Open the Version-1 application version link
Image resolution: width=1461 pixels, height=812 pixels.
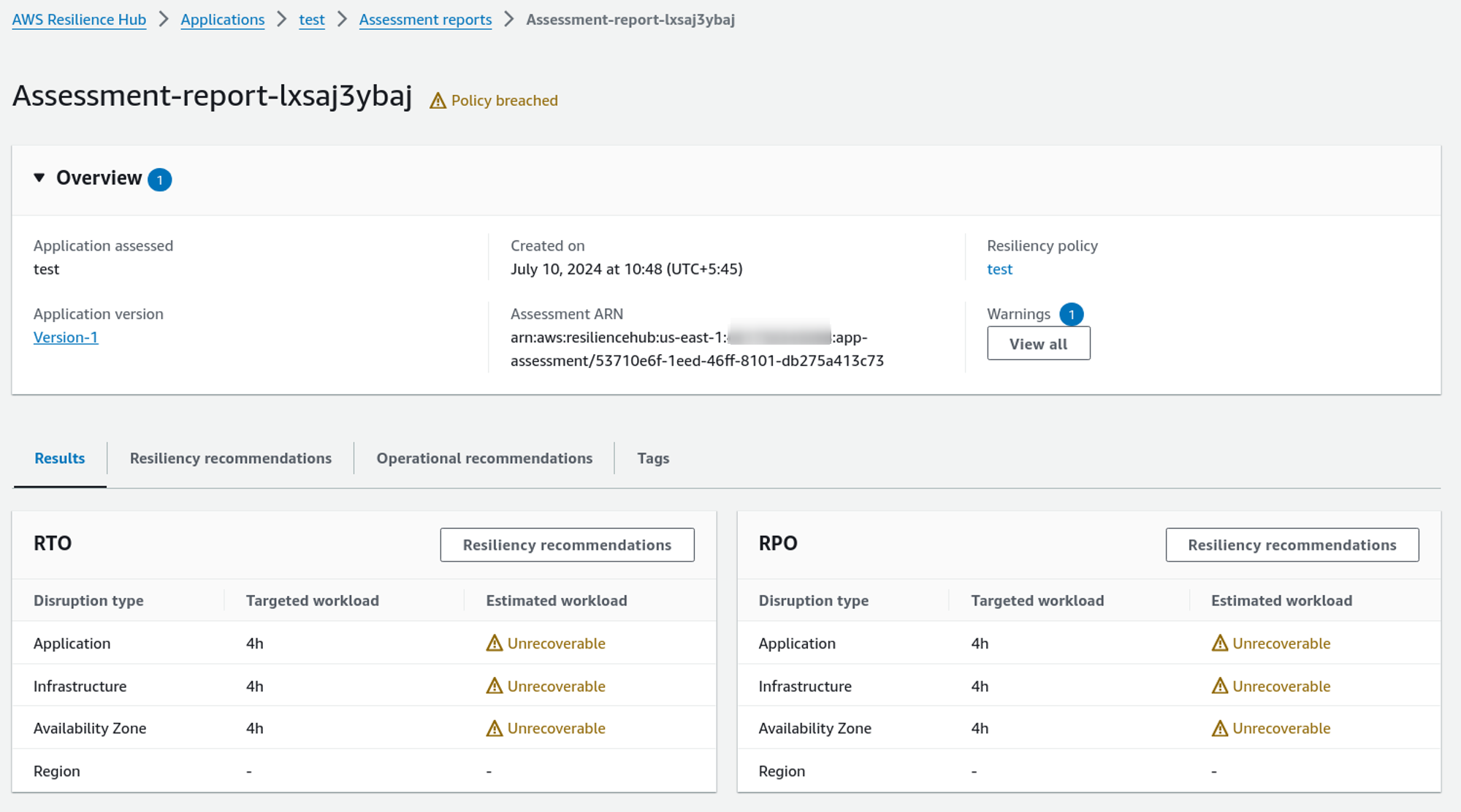[x=66, y=337]
